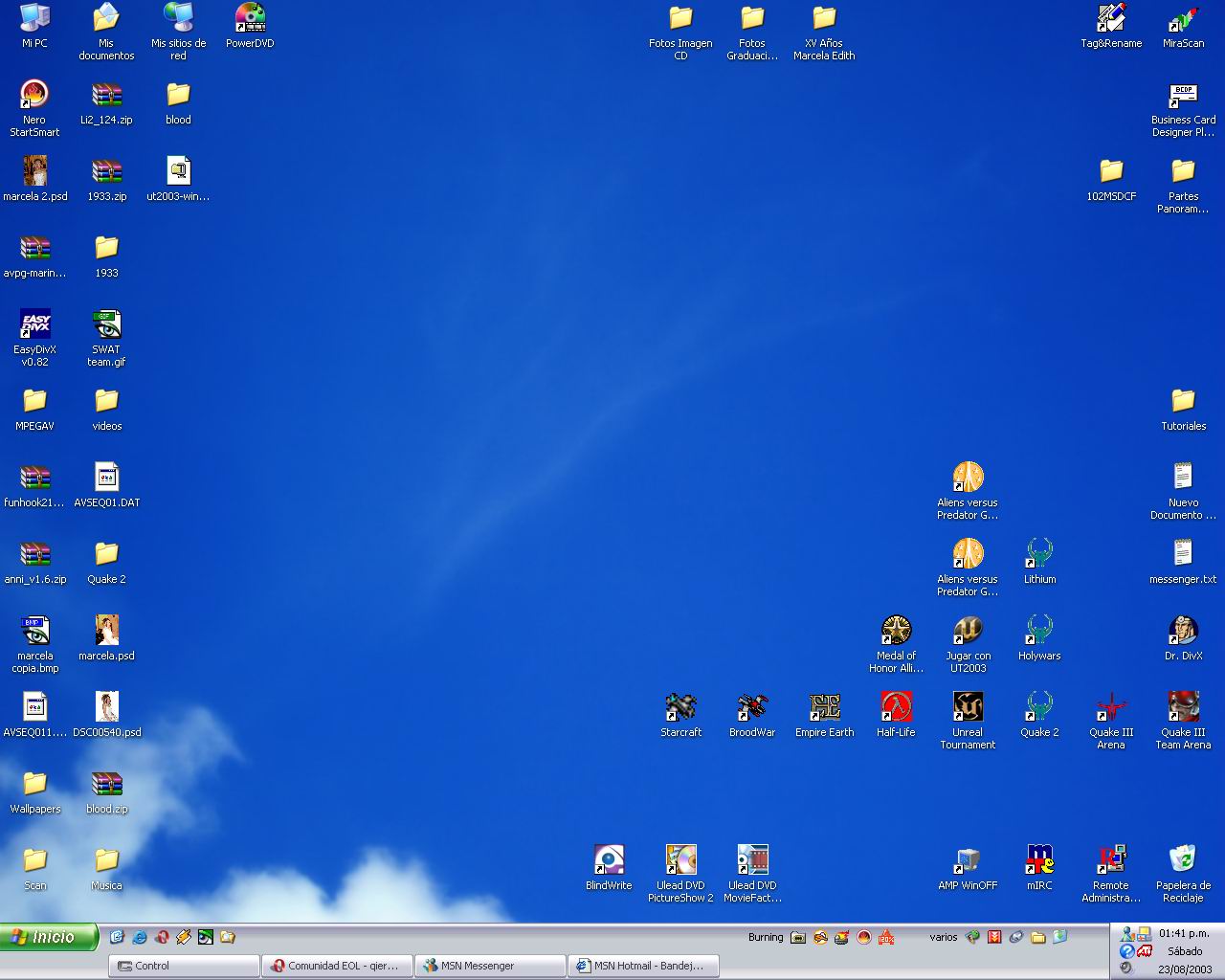
Task: Open Ulead DVD MovieFactory shortcut
Action: pos(752,859)
